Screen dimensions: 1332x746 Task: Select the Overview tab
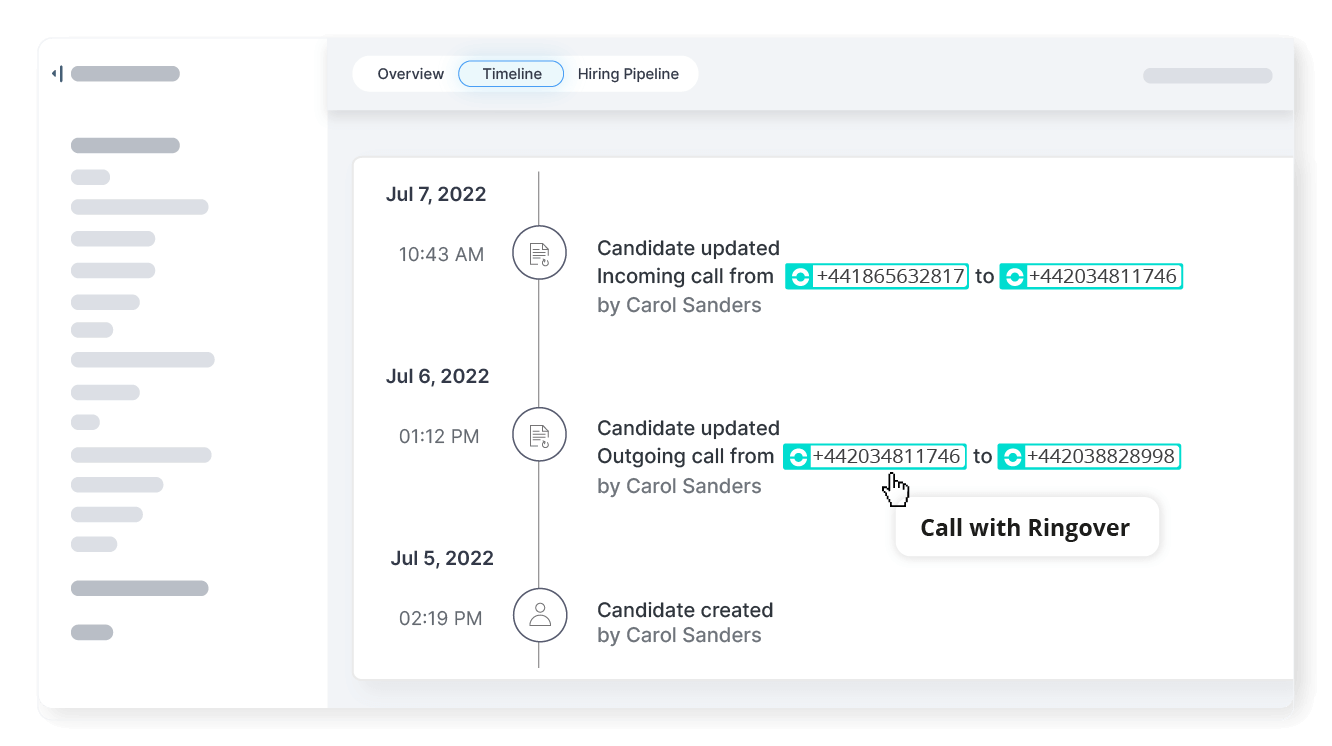[410, 73]
